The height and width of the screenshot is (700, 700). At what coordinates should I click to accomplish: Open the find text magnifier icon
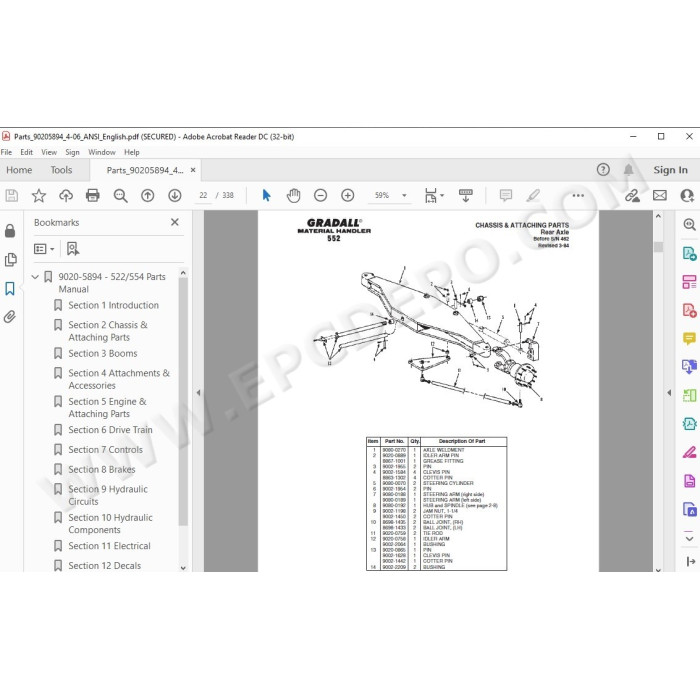(121, 196)
